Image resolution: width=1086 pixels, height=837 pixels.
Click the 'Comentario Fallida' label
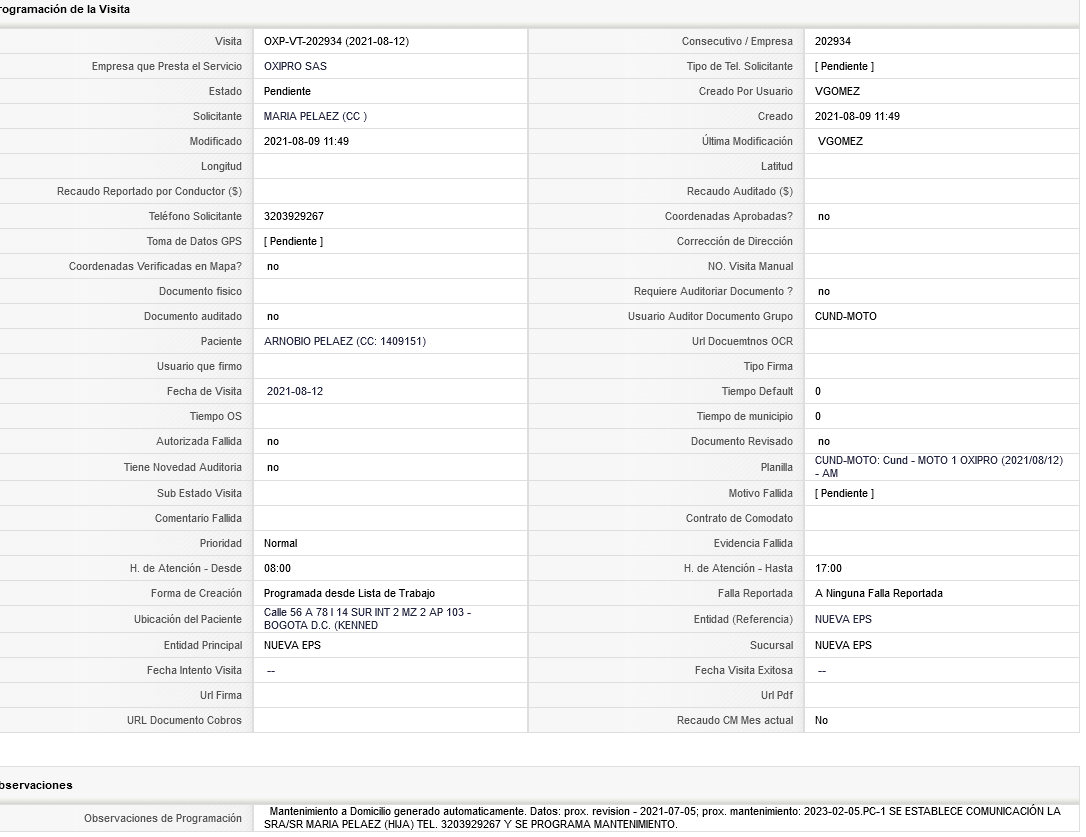(199, 518)
